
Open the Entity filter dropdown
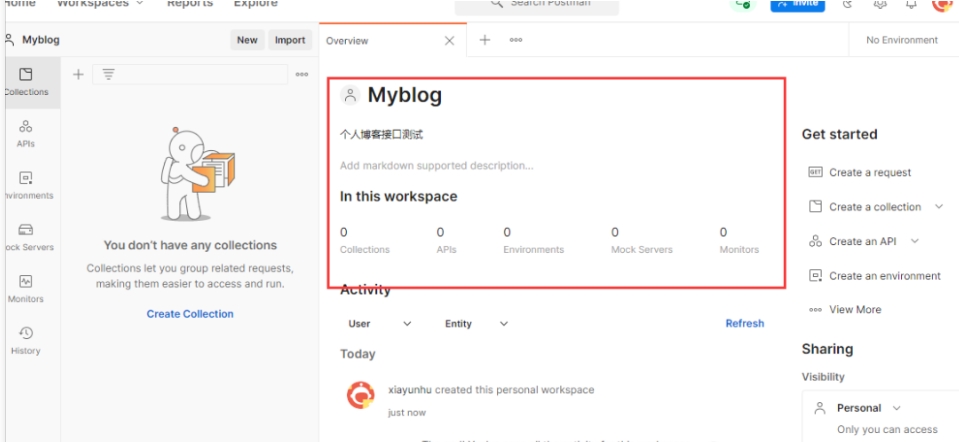pyautogui.click(x=476, y=324)
